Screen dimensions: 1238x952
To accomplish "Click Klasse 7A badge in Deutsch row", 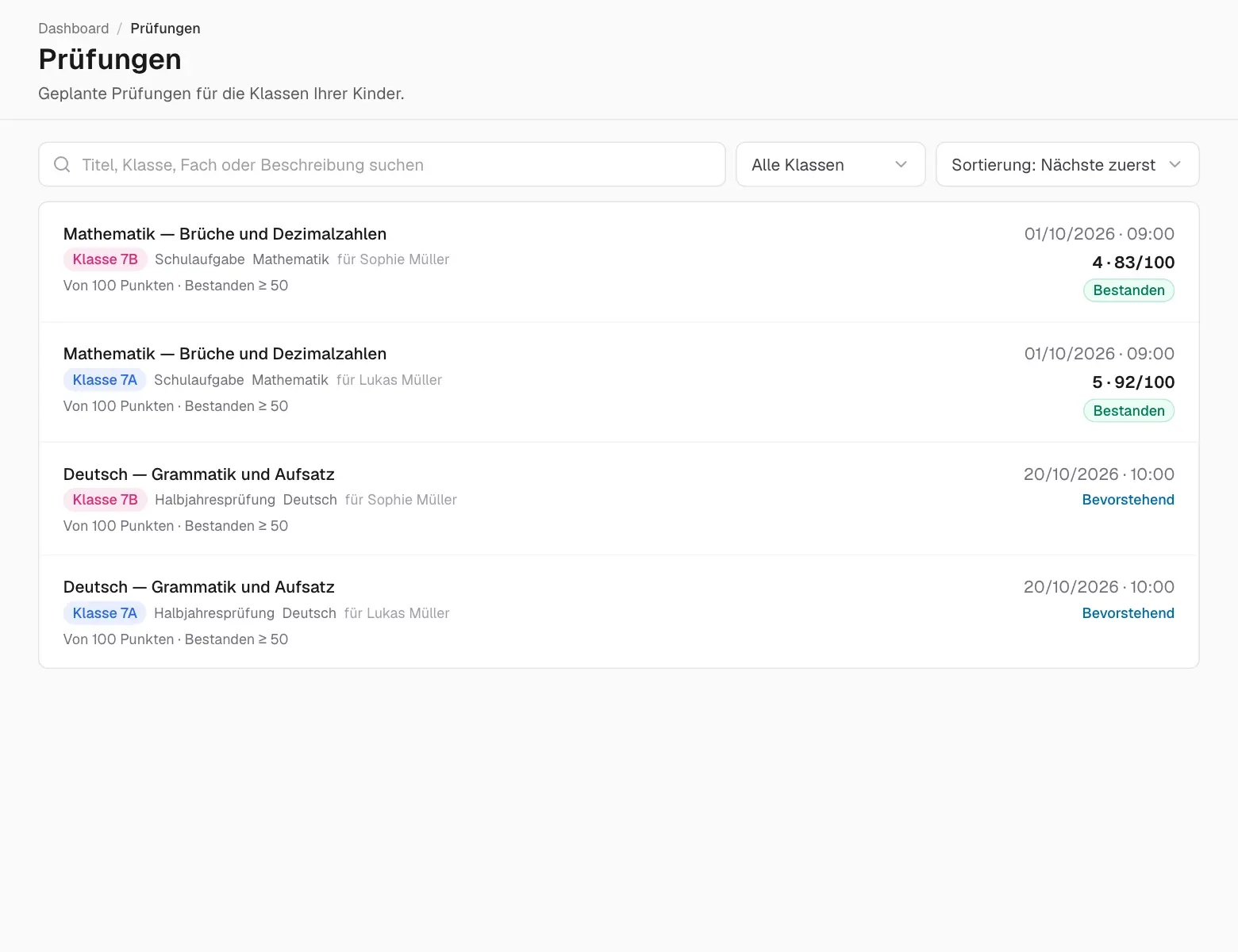I will (105, 613).
